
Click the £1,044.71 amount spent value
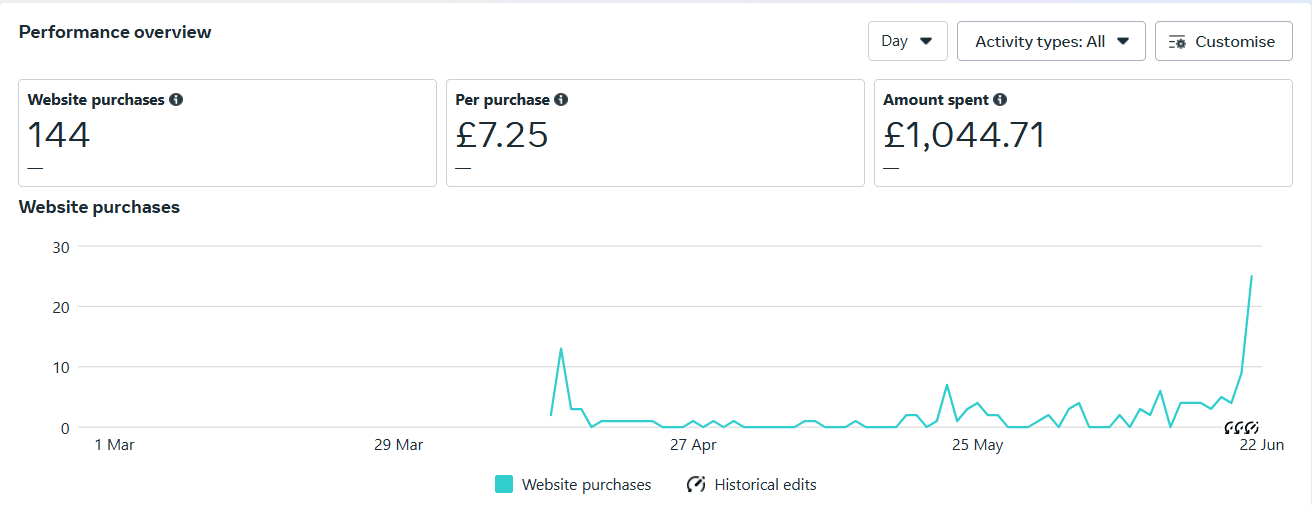pyautogui.click(x=964, y=134)
